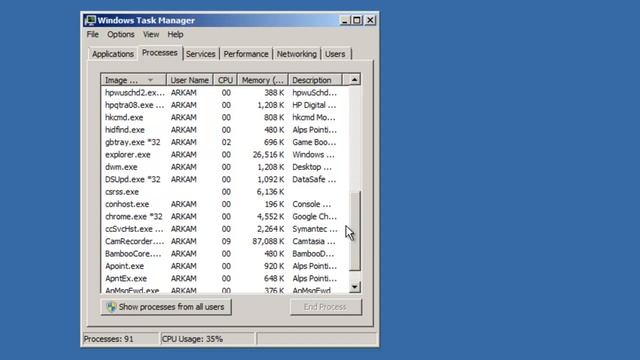Click the scrollbar up arrow
Screen dimensions: 640x360
click(x=354, y=80)
